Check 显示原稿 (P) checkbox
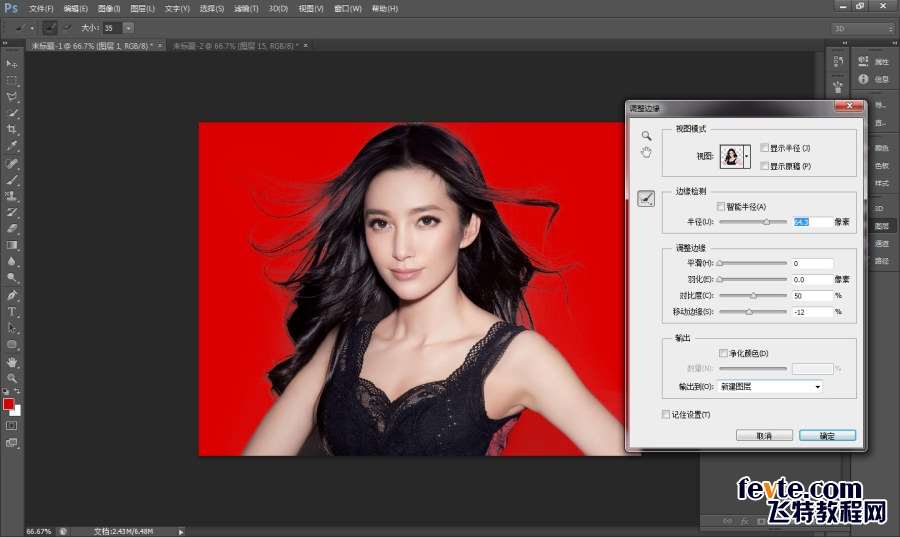The width and height of the screenshot is (900, 537). pyautogui.click(x=764, y=166)
